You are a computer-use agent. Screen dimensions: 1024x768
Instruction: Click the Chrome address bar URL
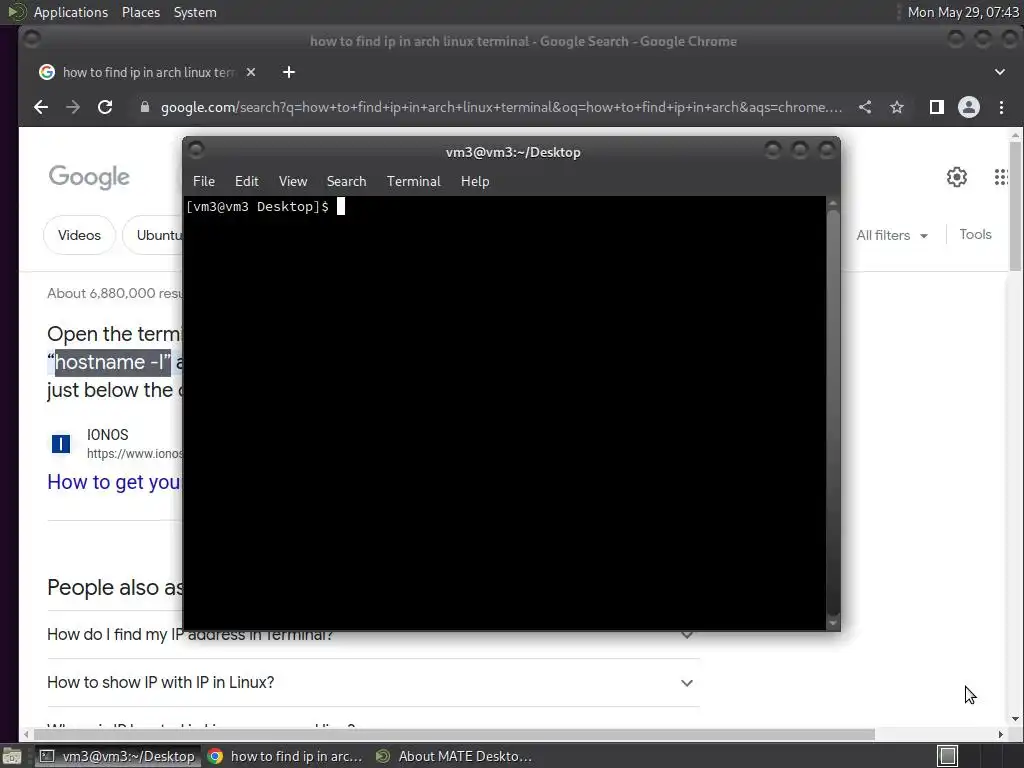coord(501,107)
